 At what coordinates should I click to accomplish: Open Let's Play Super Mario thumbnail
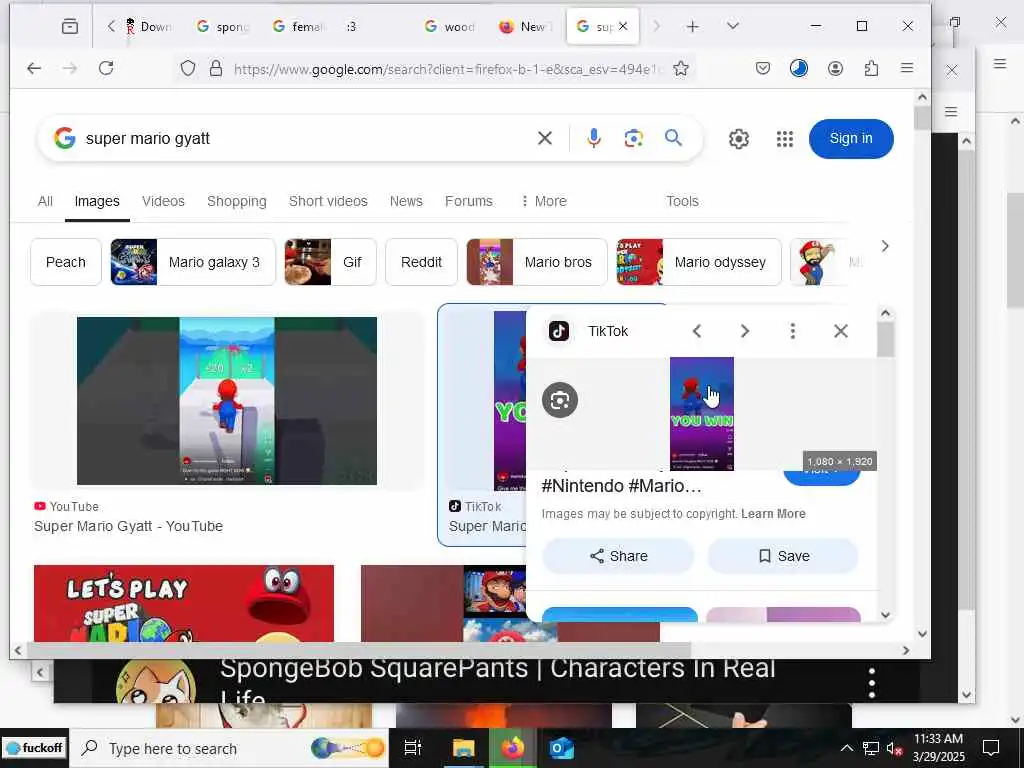[x=184, y=603]
